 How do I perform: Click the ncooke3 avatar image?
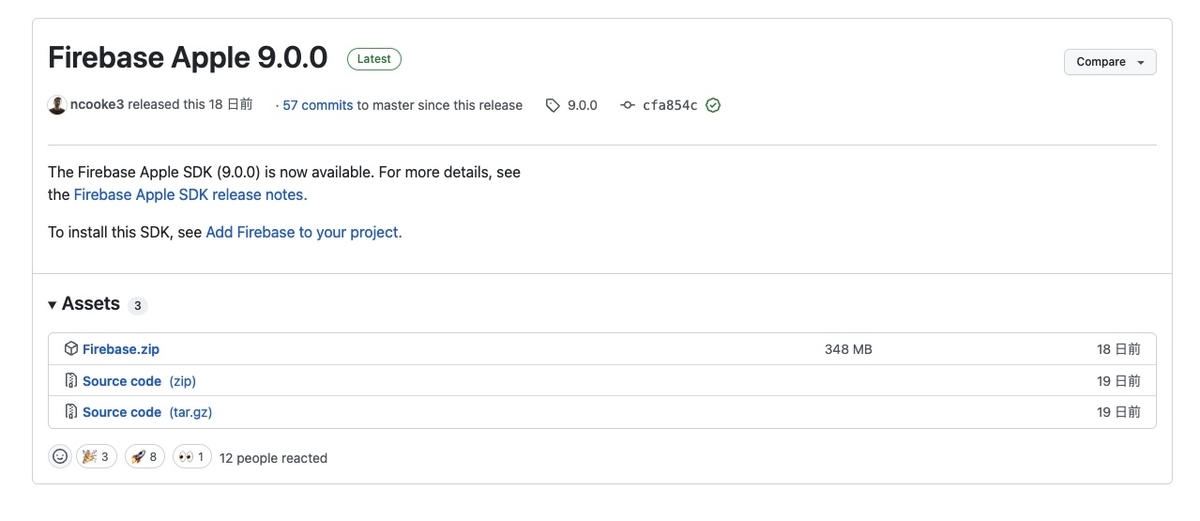coord(57,105)
